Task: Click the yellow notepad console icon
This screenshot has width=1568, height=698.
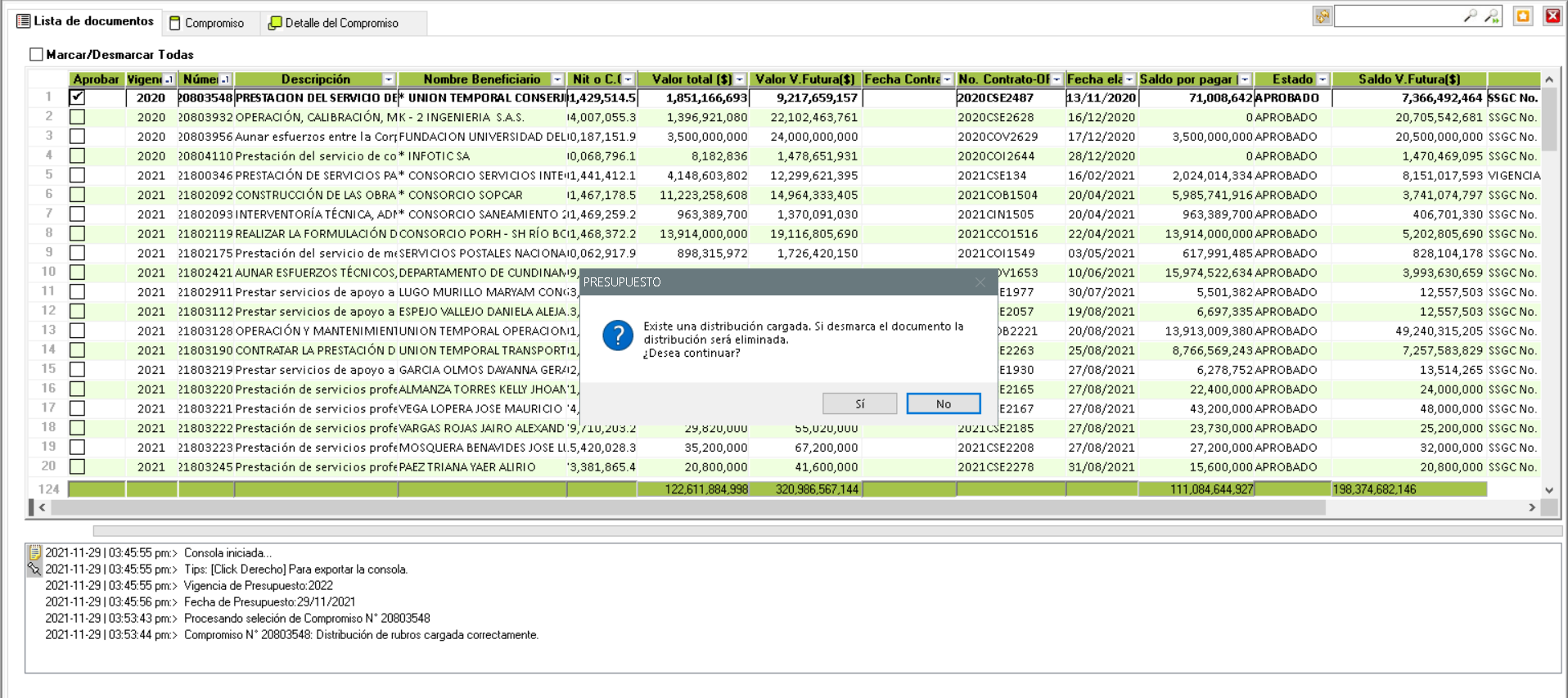Action: 34,552
